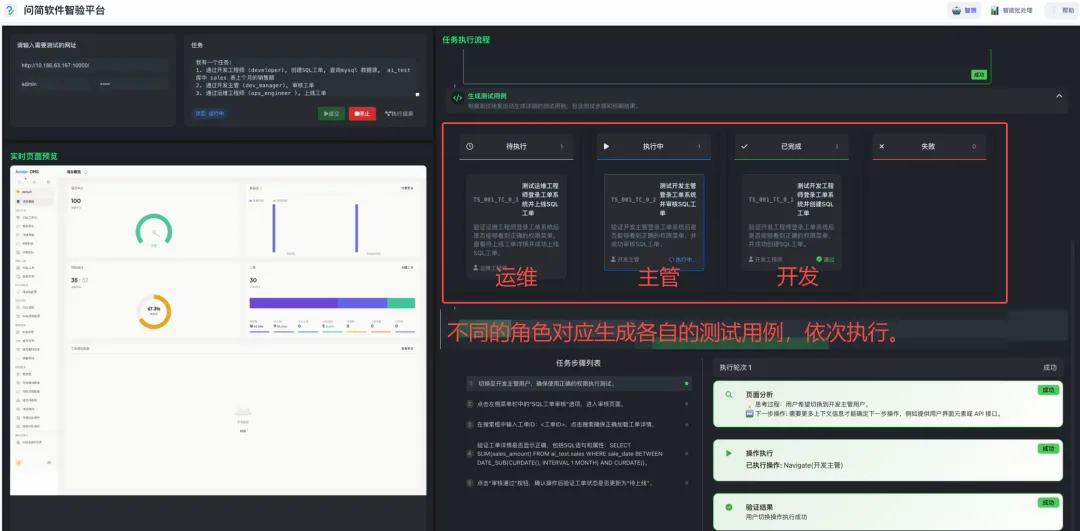The image size is (1080, 531).
Task: Switch to 智能批处理 tab
Action: click(1012, 10)
